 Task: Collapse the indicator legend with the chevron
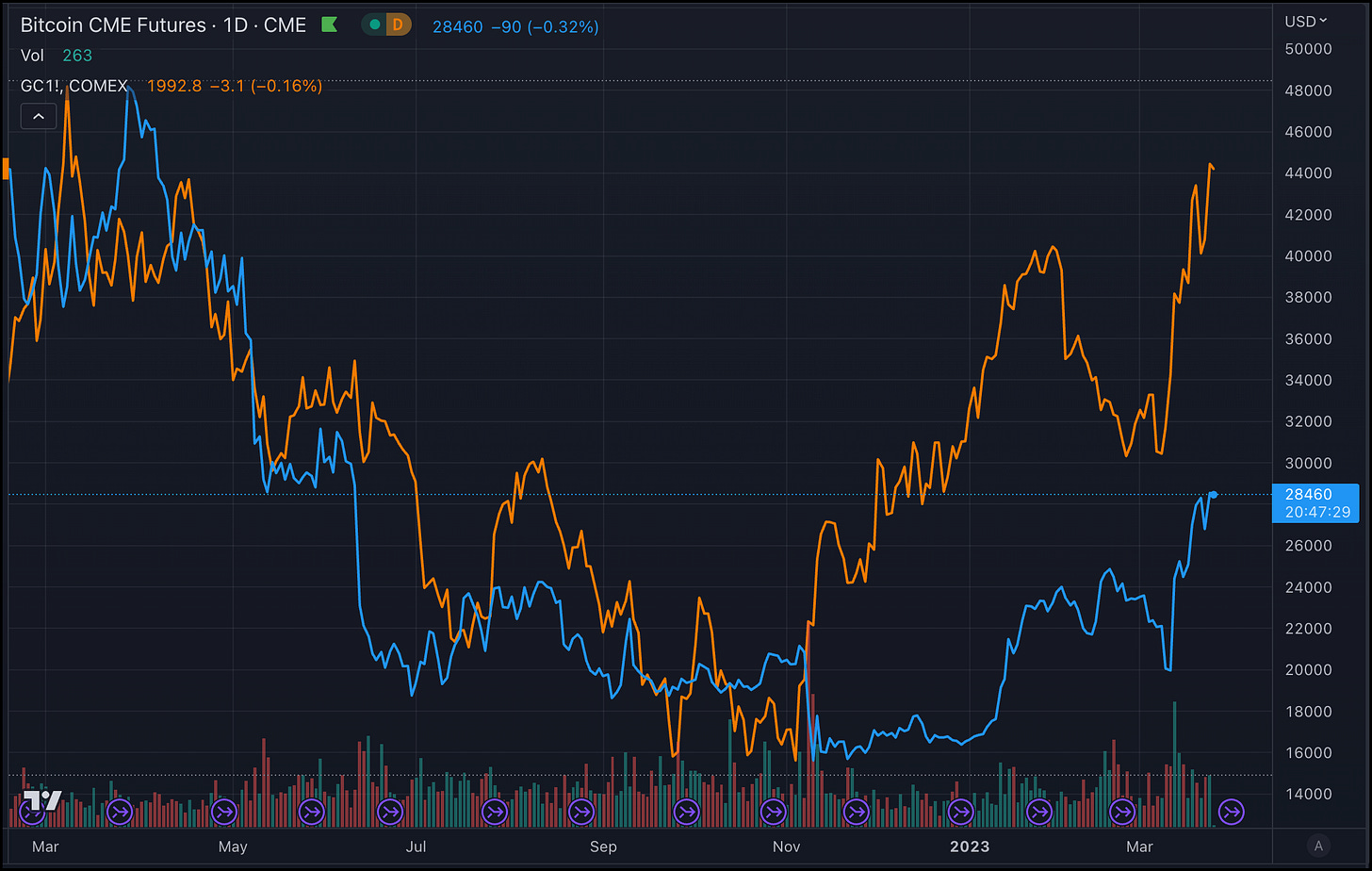(39, 117)
